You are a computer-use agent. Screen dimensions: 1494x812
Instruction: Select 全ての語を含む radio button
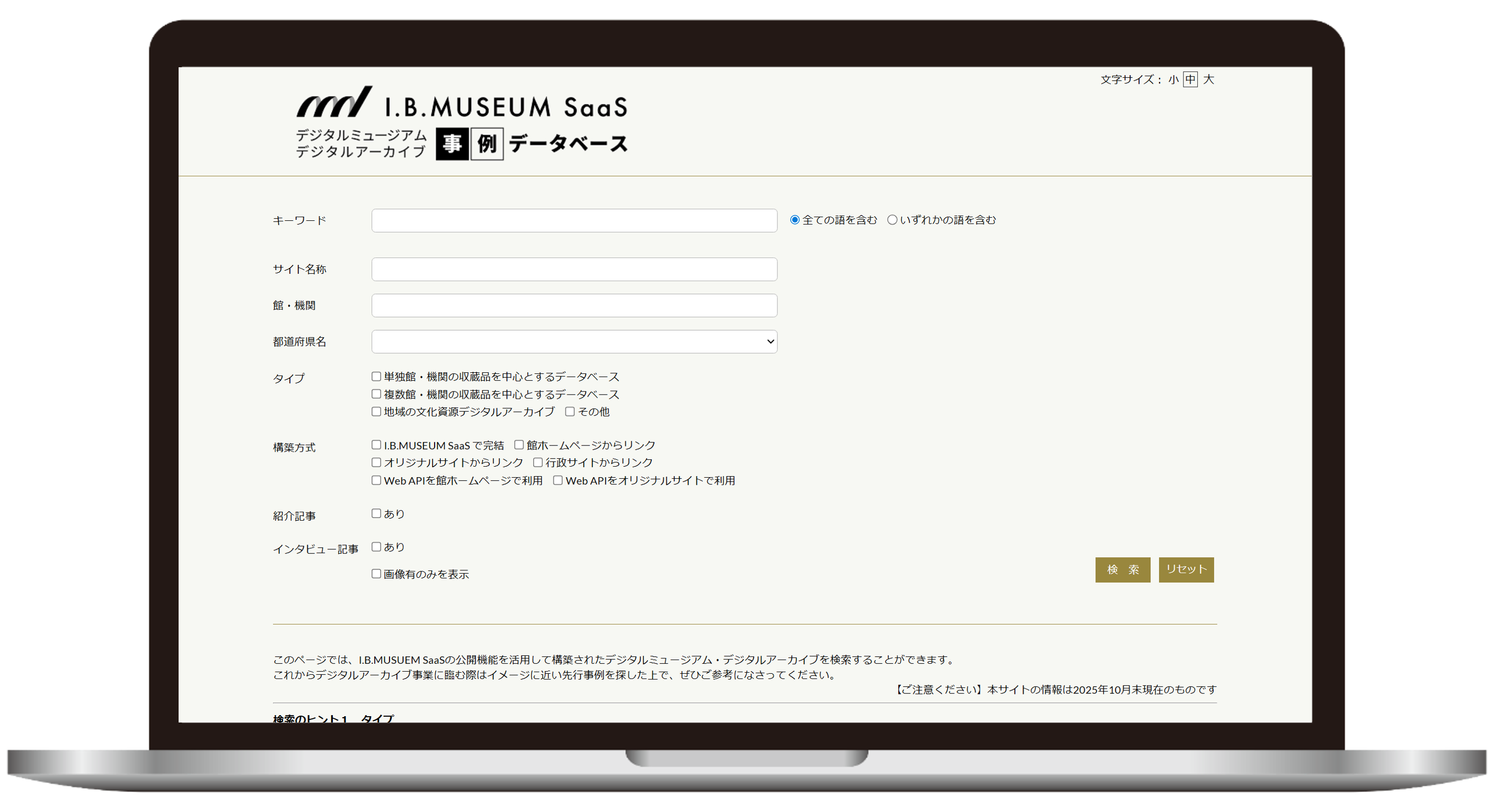tap(794, 220)
